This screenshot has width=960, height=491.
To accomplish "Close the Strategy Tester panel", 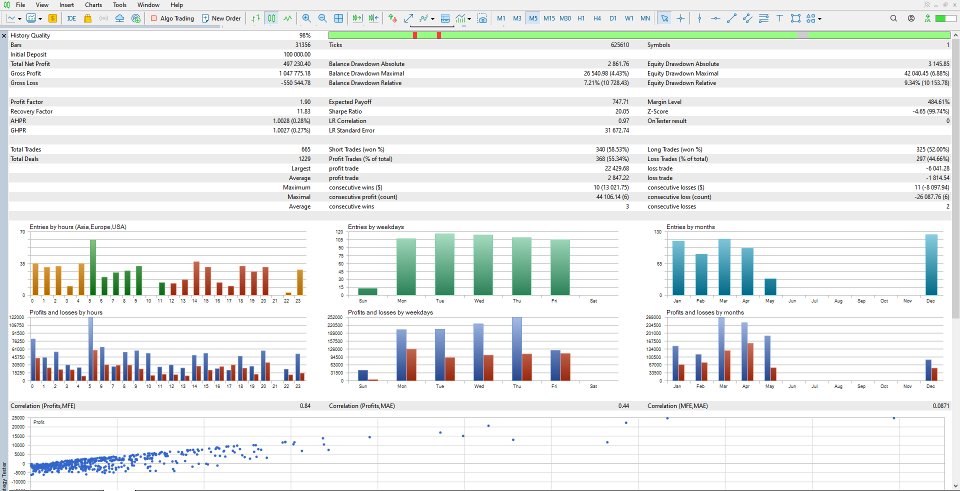I will [x=4, y=36].
